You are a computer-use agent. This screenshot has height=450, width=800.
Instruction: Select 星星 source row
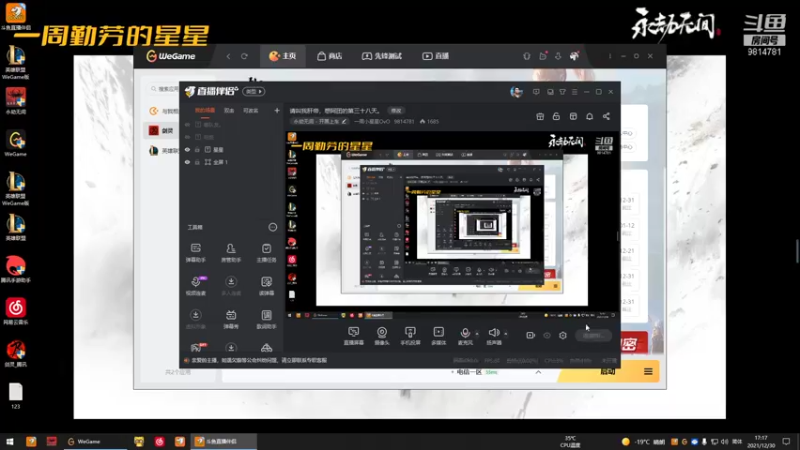(232, 149)
